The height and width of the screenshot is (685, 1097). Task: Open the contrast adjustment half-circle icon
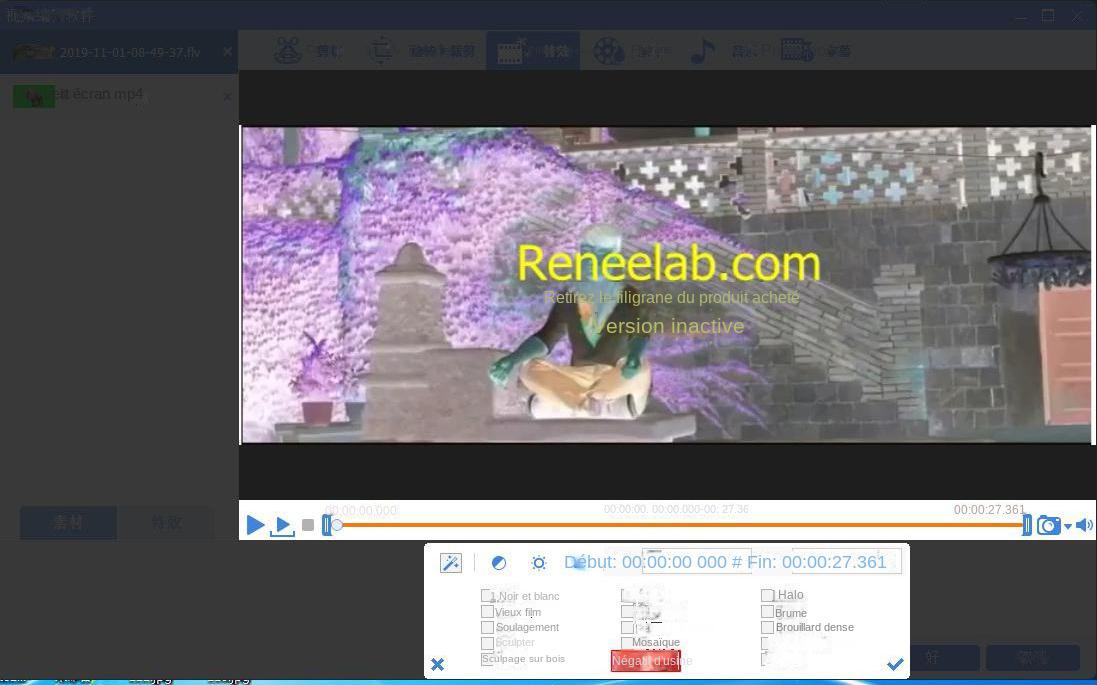(499, 563)
